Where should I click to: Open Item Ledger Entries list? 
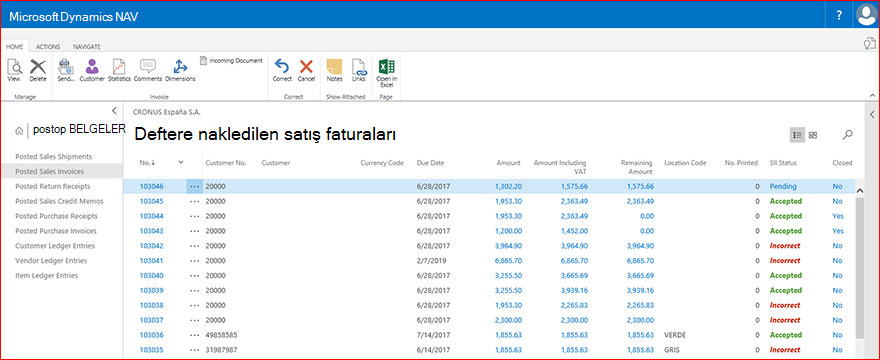tap(47, 275)
